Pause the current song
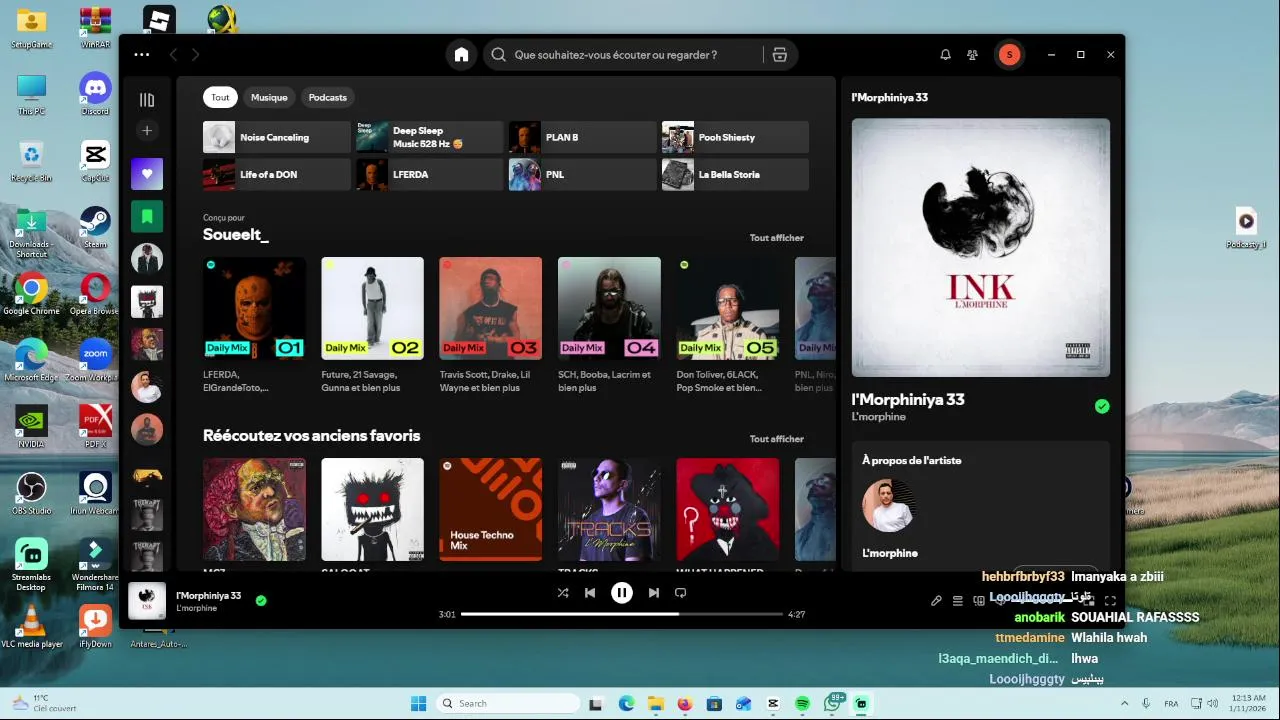The width and height of the screenshot is (1280, 720). click(622, 593)
